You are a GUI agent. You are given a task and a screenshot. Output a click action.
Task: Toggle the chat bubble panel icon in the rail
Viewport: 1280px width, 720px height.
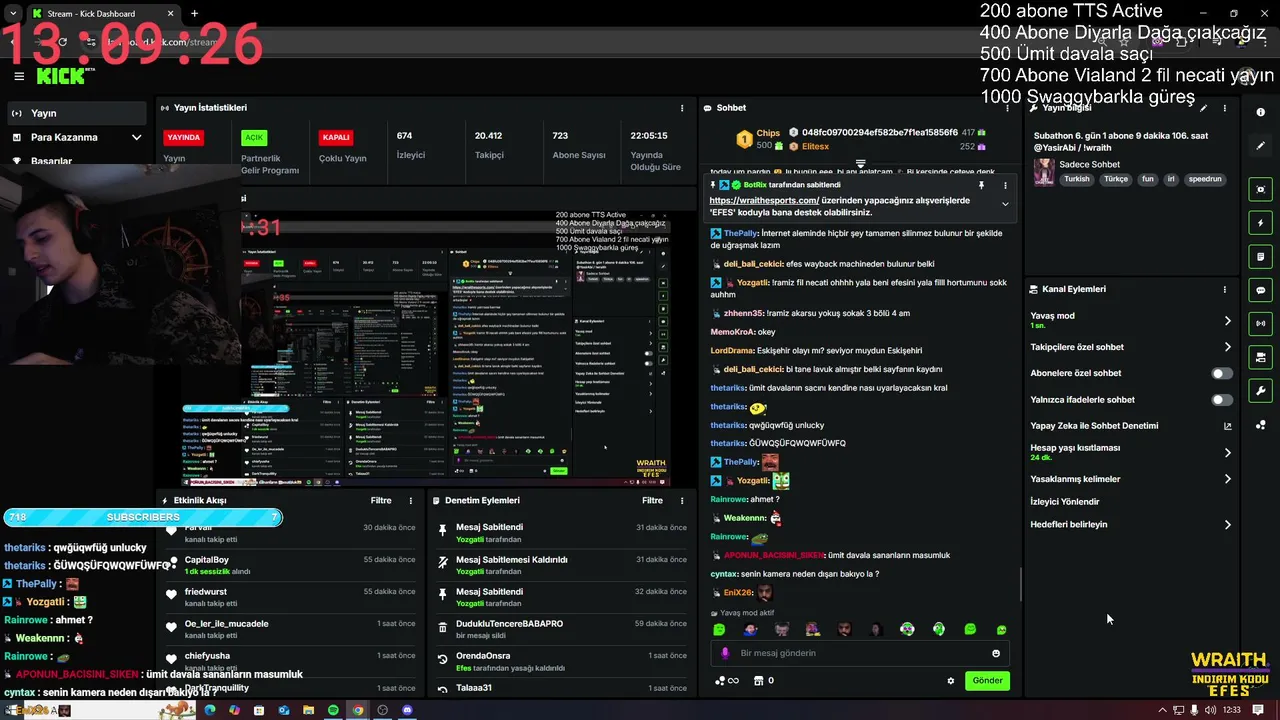[1261, 290]
